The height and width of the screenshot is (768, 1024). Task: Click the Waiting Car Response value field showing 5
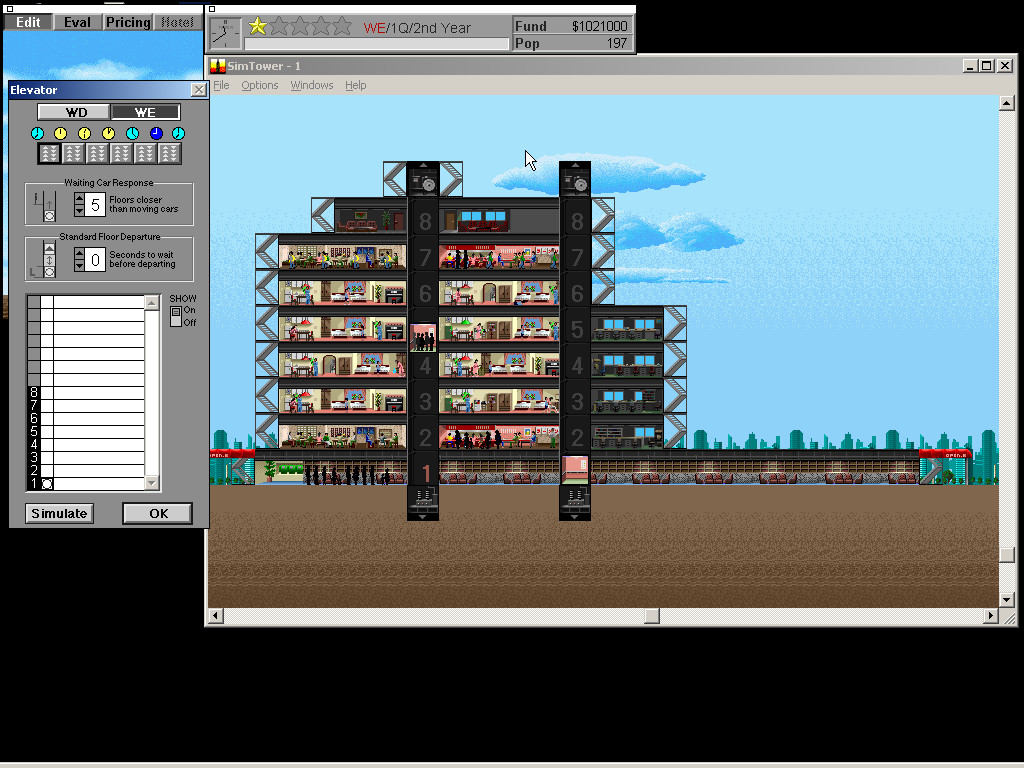pos(95,204)
